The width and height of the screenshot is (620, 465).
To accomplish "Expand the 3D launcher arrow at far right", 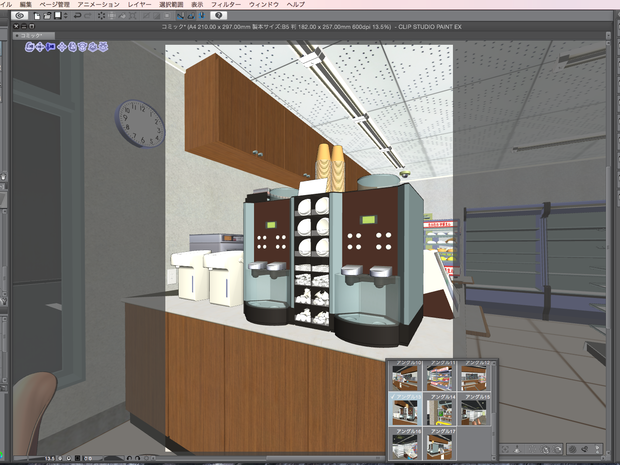I will [598, 449].
